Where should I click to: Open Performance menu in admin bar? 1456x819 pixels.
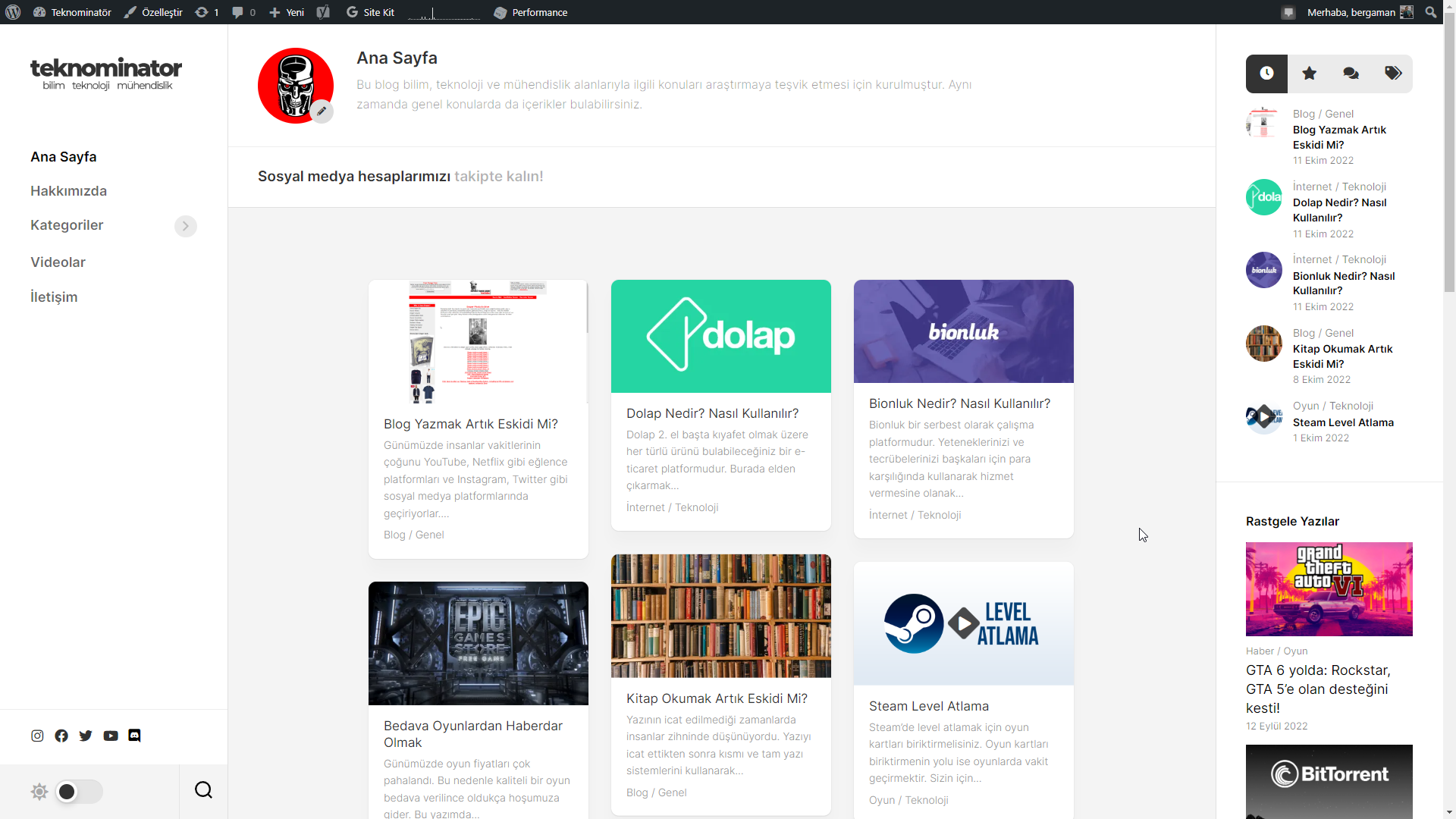(530, 12)
